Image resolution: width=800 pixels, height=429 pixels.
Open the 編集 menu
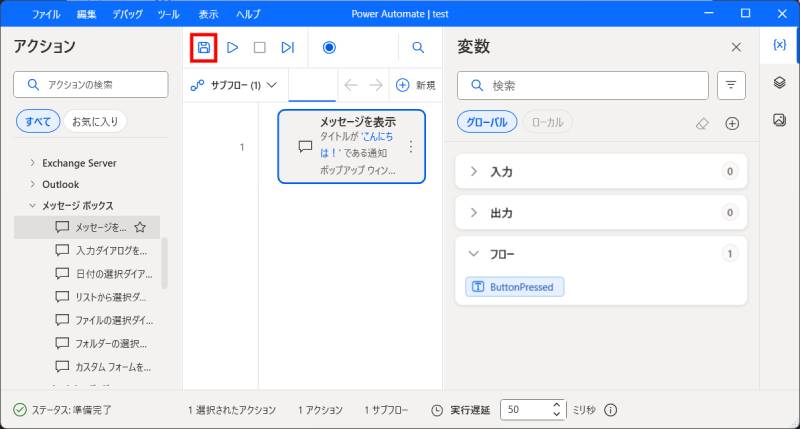(x=86, y=14)
